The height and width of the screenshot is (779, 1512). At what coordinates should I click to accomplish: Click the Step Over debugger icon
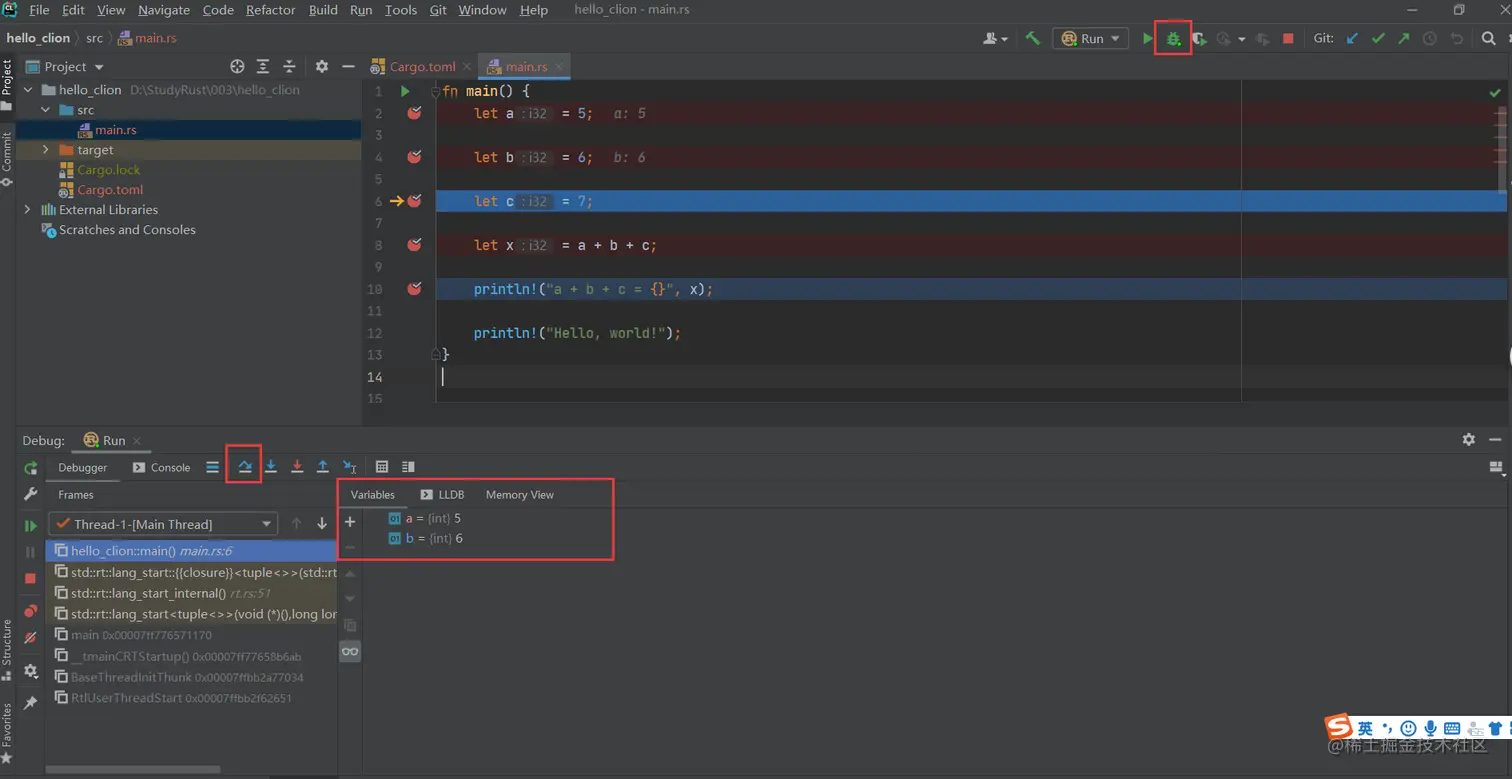pos(244,466)
